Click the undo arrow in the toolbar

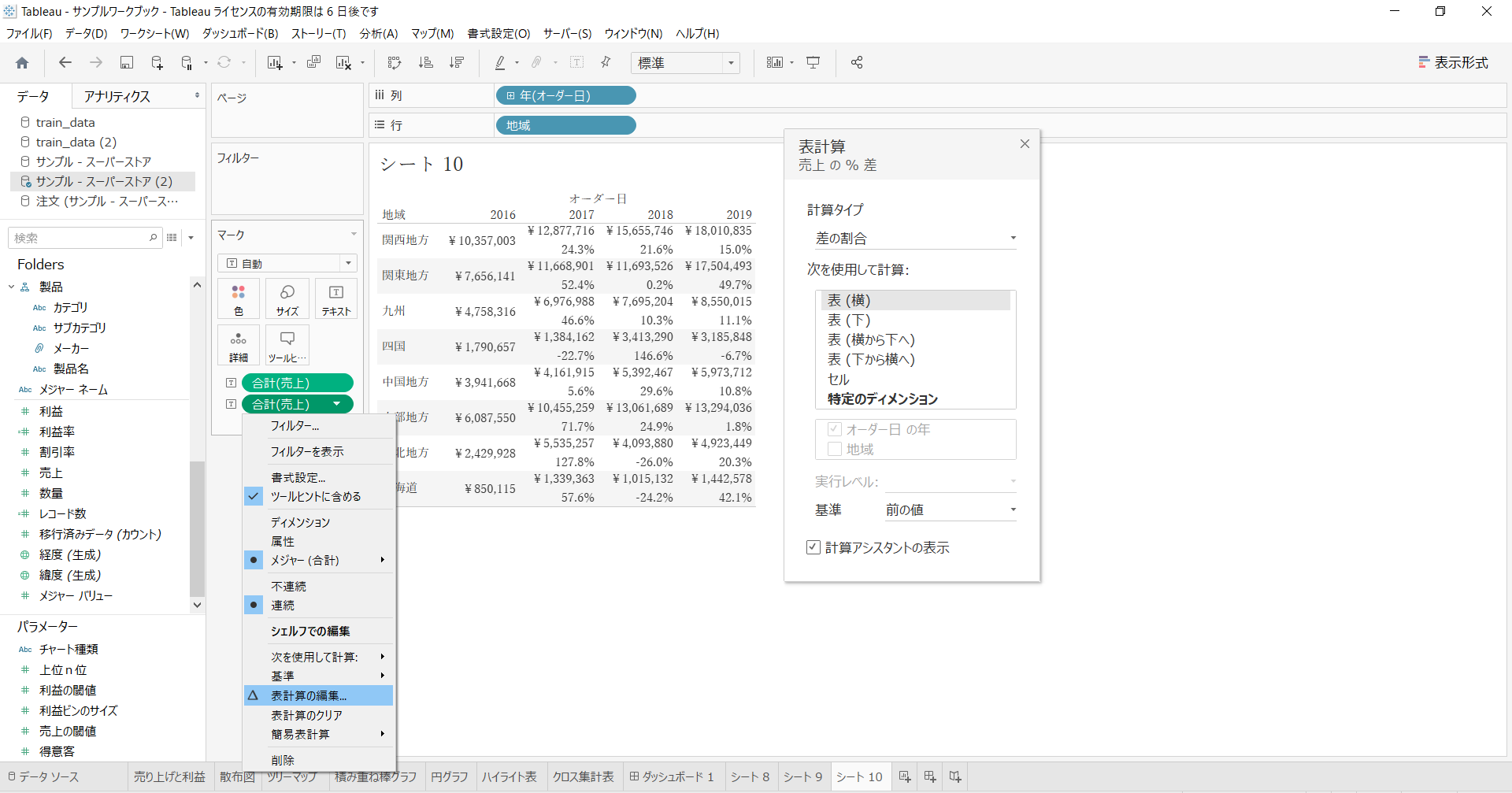(65, 63)
